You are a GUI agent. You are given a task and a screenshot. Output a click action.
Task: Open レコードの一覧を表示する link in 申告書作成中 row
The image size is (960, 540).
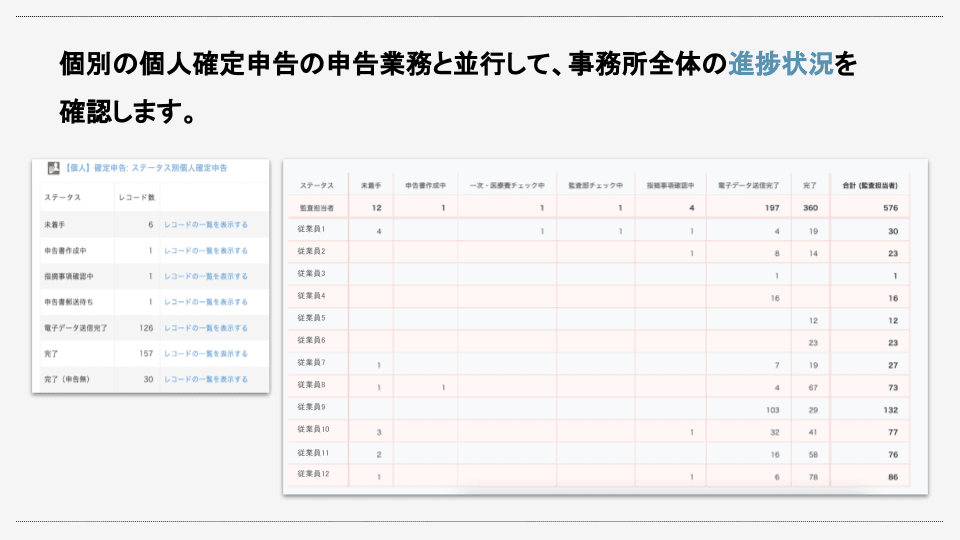[206, 250]
